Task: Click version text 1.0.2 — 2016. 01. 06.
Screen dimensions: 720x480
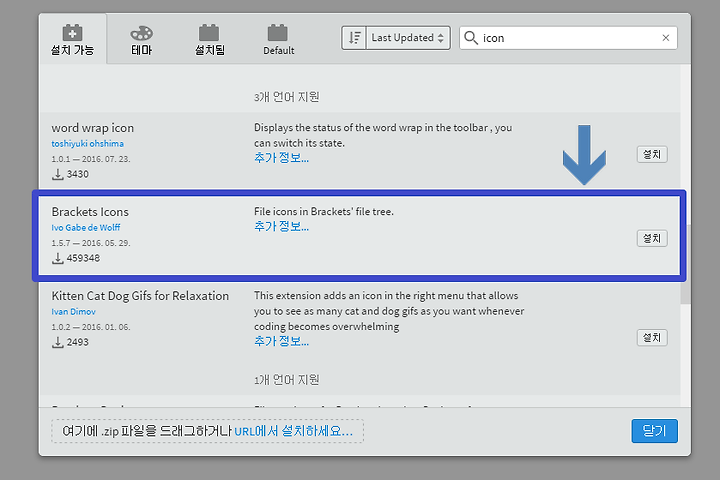Action: (x=91, y=327)
